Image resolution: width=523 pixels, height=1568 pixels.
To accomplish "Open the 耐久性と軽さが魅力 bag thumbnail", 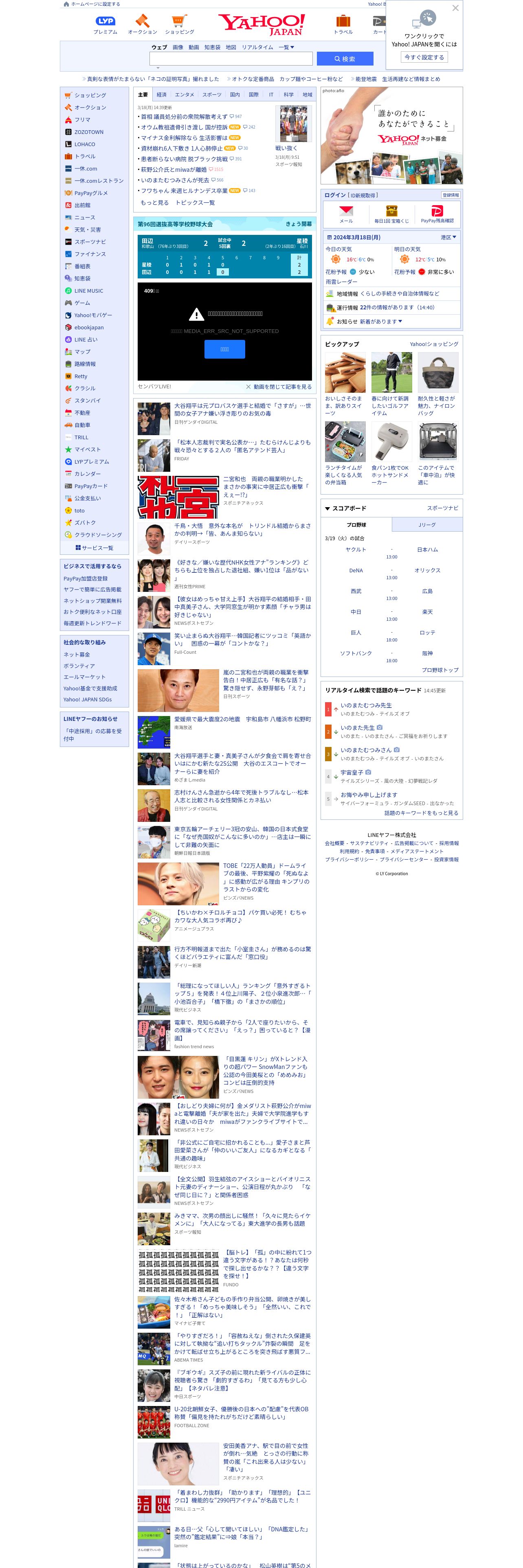I will (438, 372).
